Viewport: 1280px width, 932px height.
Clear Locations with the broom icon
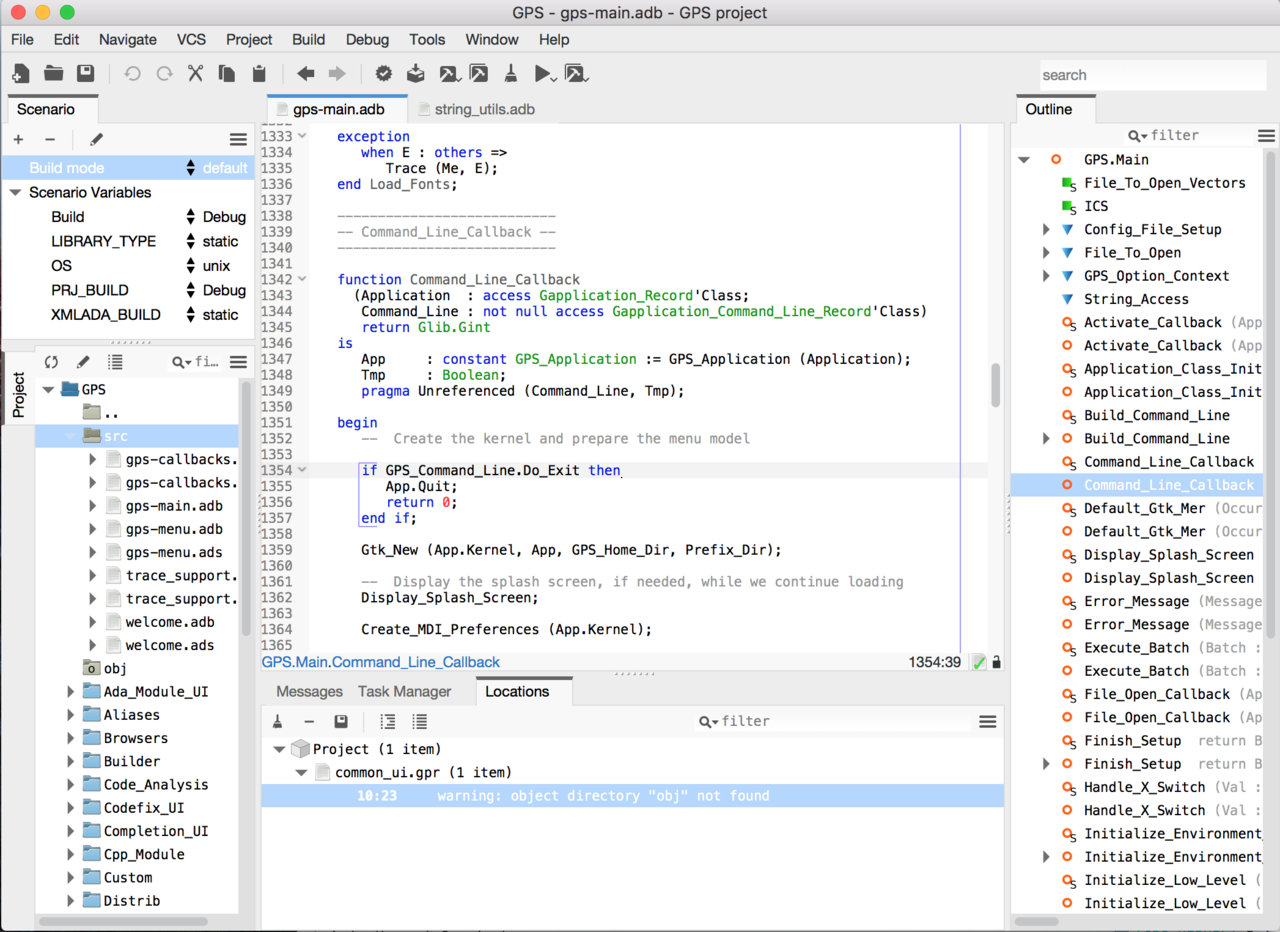278,721
